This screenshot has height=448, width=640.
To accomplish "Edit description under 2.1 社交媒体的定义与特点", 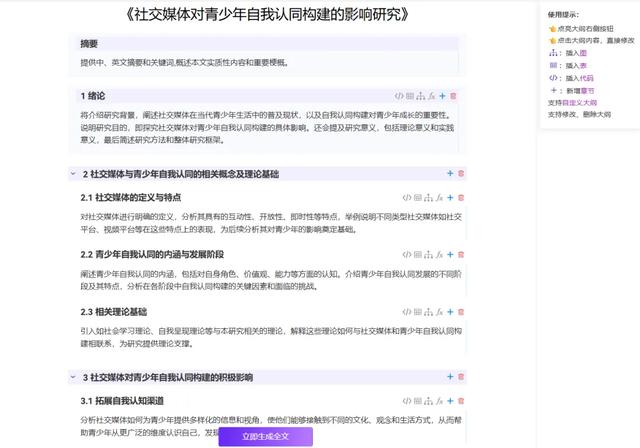I will click(271, 223).
